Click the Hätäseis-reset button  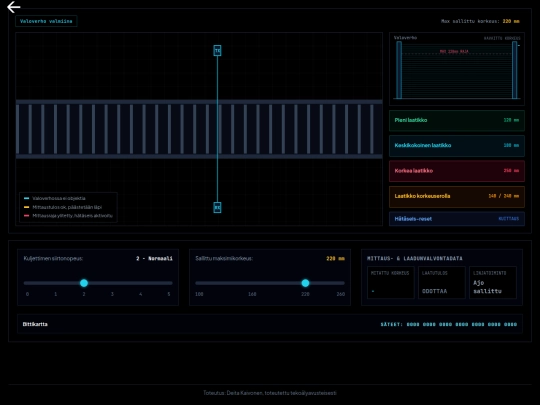pos(457,219)
